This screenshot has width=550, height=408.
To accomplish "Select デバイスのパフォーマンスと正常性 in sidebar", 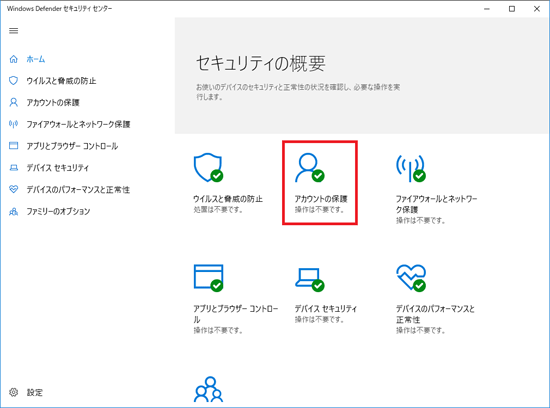I will (78, 189).
